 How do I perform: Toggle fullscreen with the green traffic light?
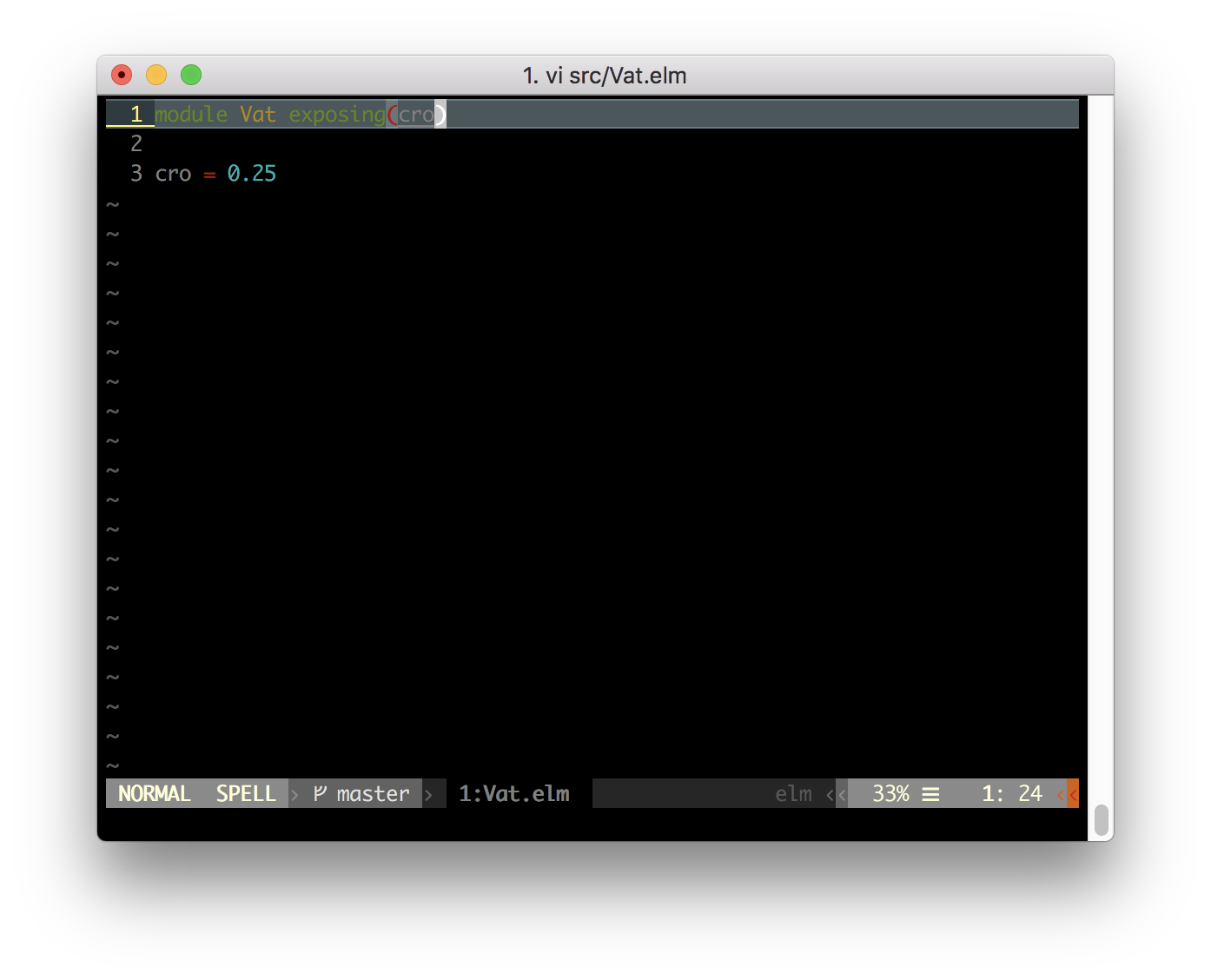tap(191, 75)
